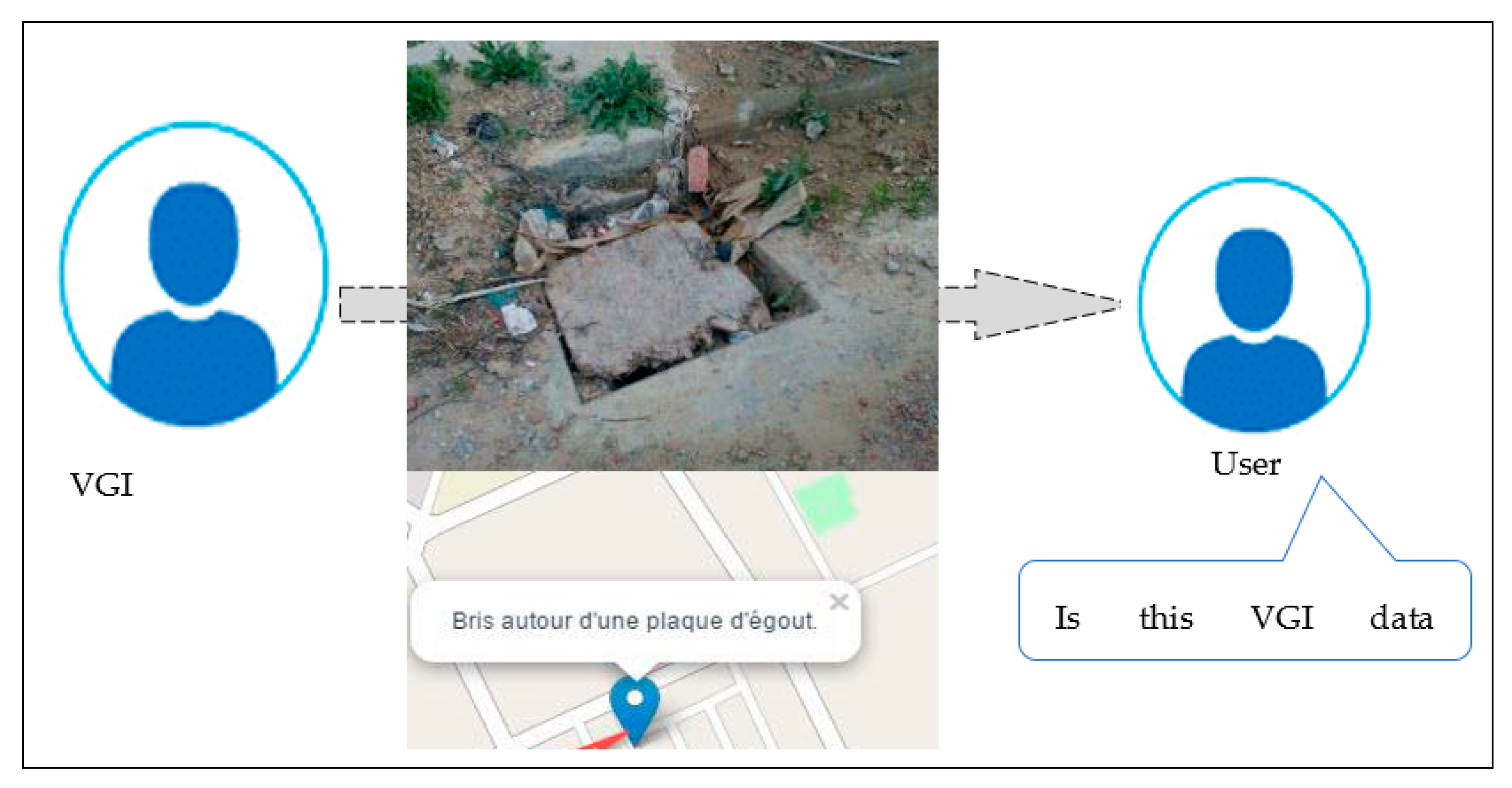Click the 'User' label text
Screen dimensions: 1512x788
coord(1246,464)
